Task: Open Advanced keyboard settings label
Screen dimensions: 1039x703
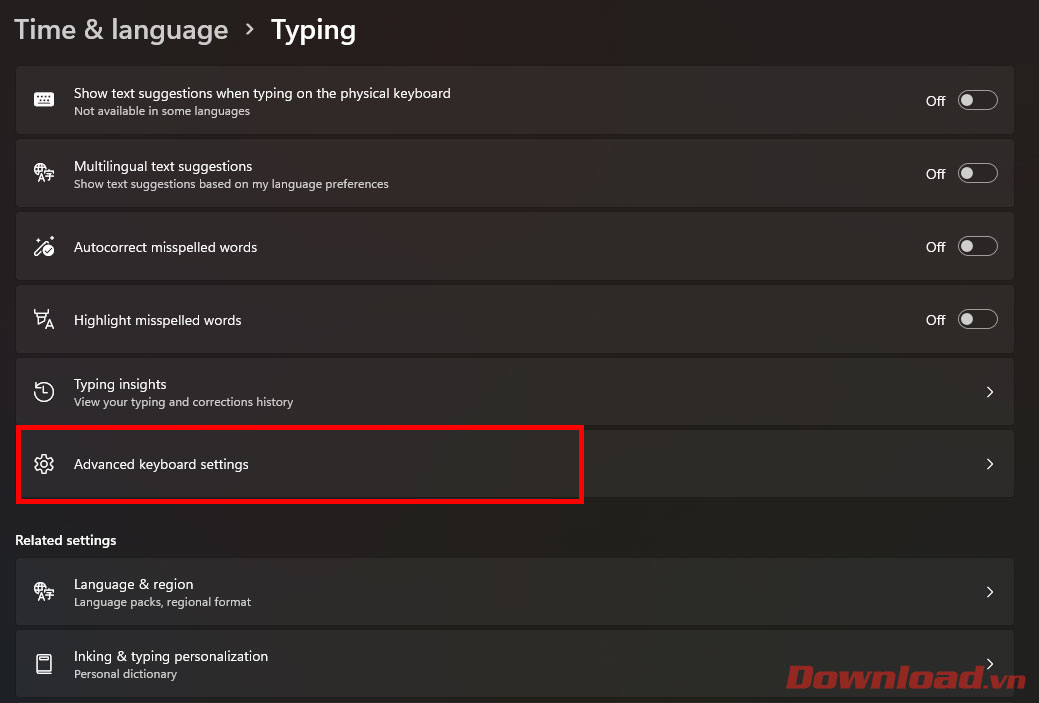Action: (161, 464)
